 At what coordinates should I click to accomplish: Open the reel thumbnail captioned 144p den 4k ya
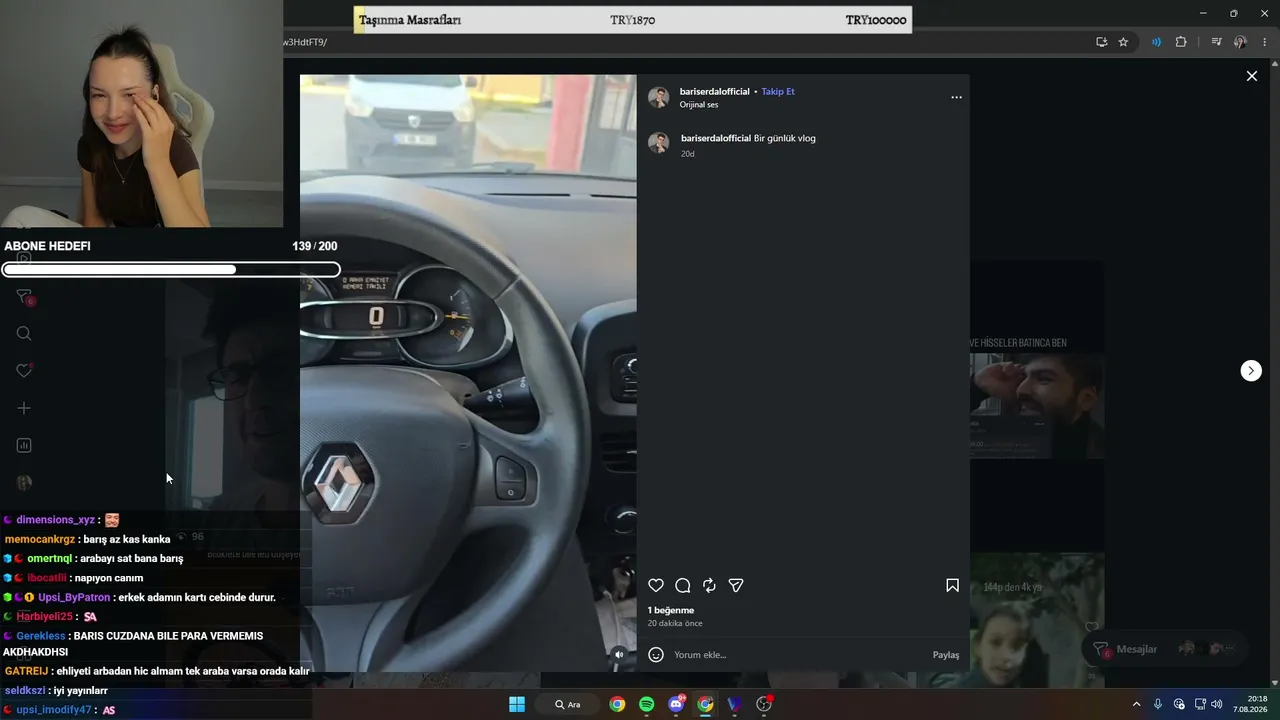(1037, 621)
